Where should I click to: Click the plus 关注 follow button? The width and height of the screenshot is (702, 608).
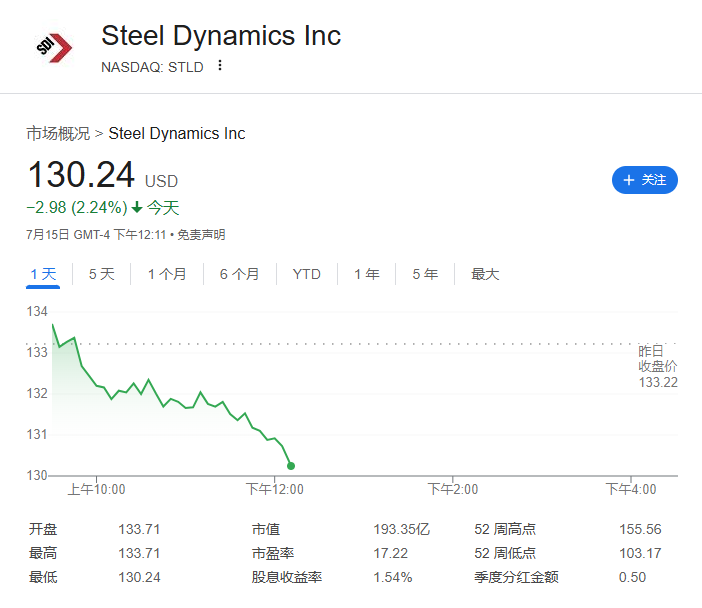(645, 180)
